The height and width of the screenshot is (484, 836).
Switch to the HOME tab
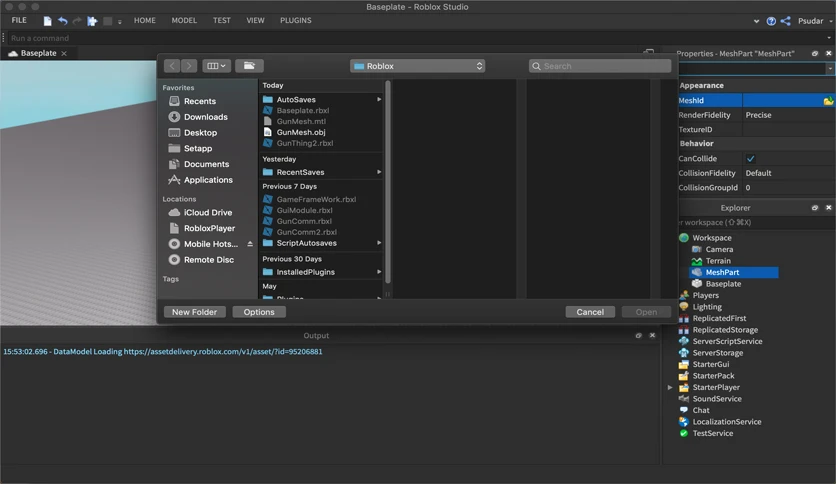coord(144,20)
